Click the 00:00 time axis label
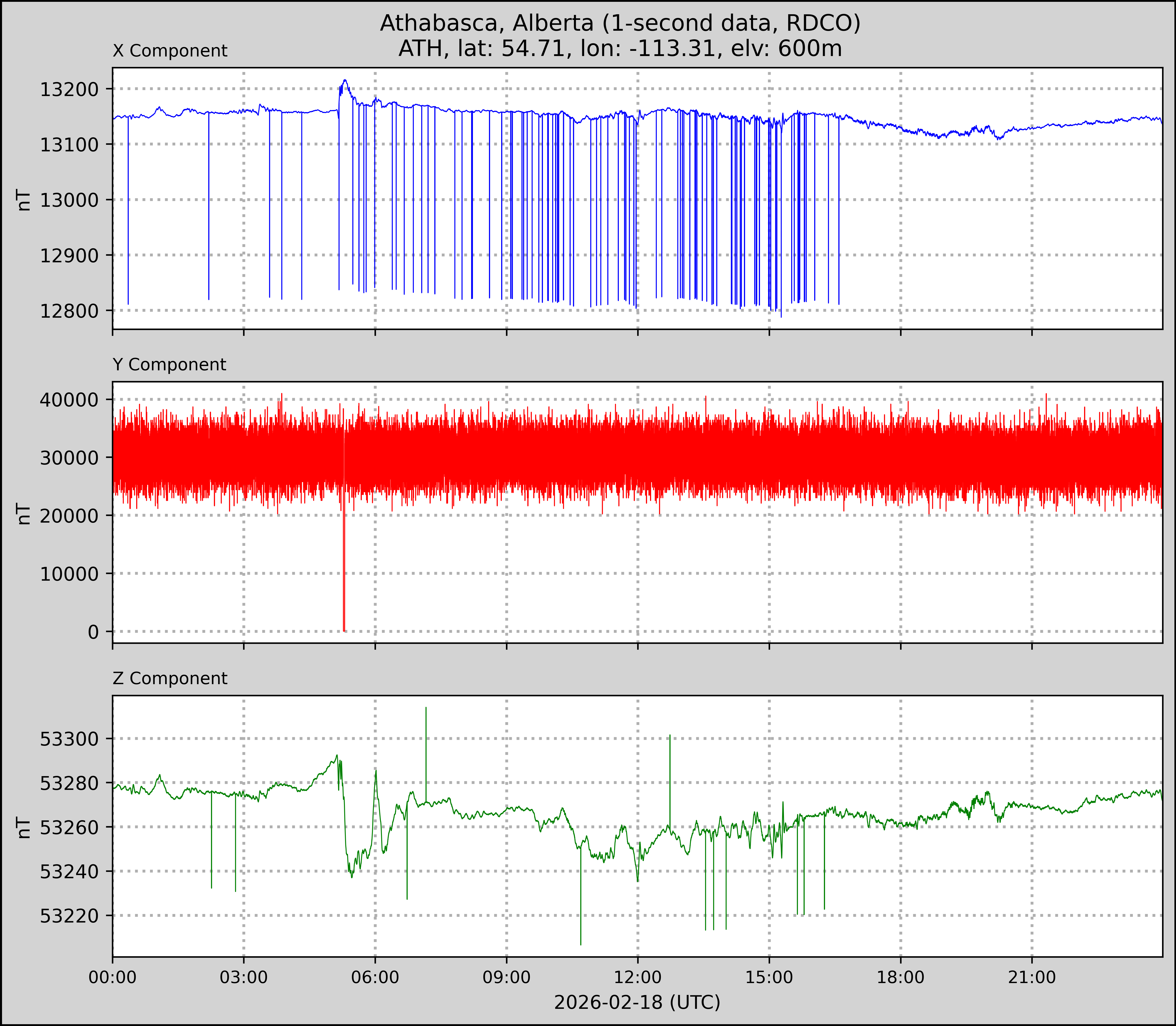Image resolution: width=1176 pixels, height=1026 pixels. 113,977
